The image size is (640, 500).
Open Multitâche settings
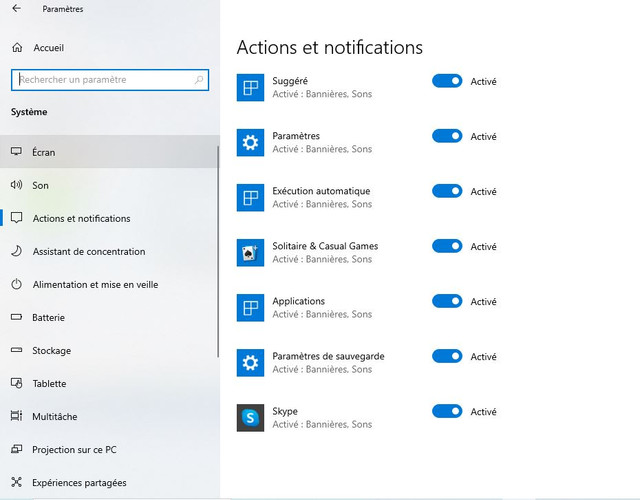(x=109, y=416)
